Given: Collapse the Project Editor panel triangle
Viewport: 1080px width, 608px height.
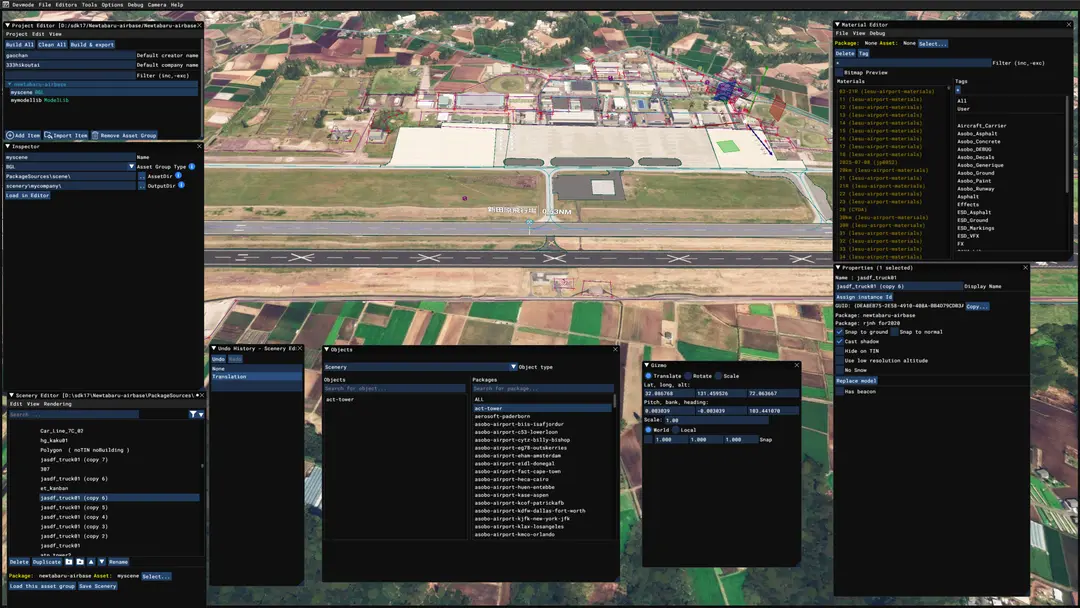Looking at the screenshot, I should pyautogui.click(x=8, y=25).
